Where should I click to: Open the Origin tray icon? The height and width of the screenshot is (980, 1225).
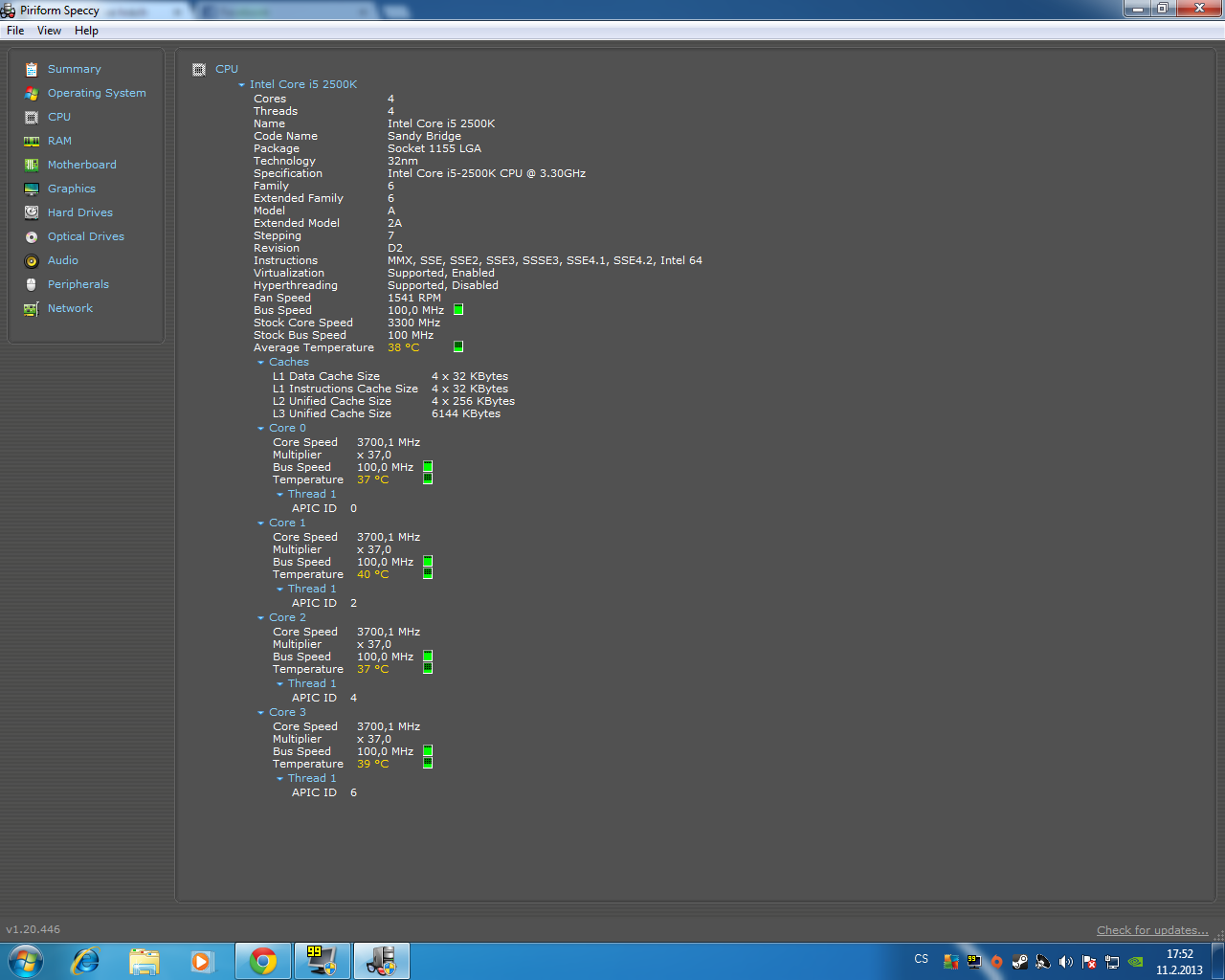996,962
